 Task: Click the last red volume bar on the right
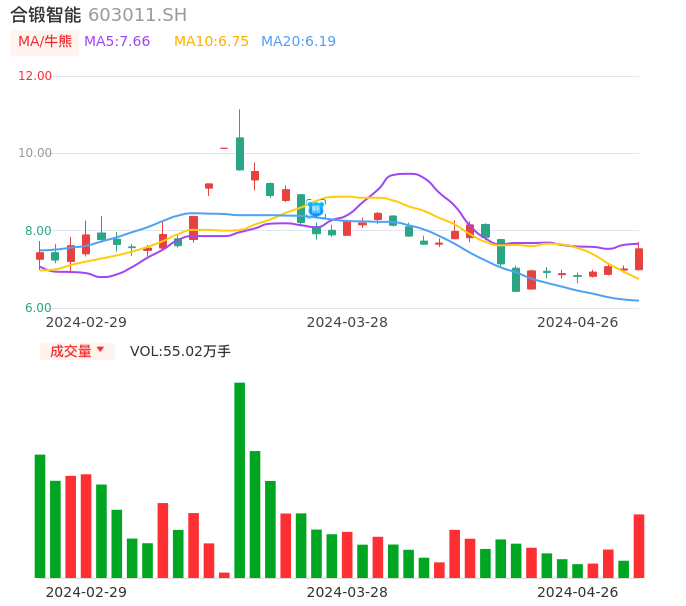[x=639, y=546]
